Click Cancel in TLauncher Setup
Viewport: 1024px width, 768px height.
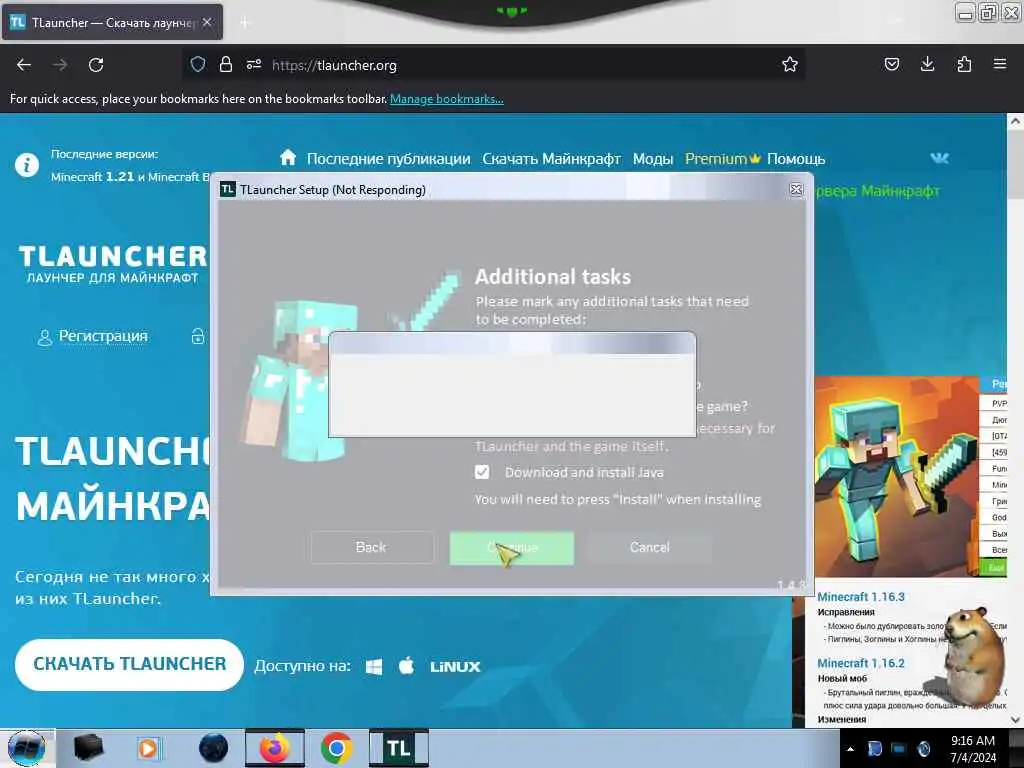tap(650, 547)
